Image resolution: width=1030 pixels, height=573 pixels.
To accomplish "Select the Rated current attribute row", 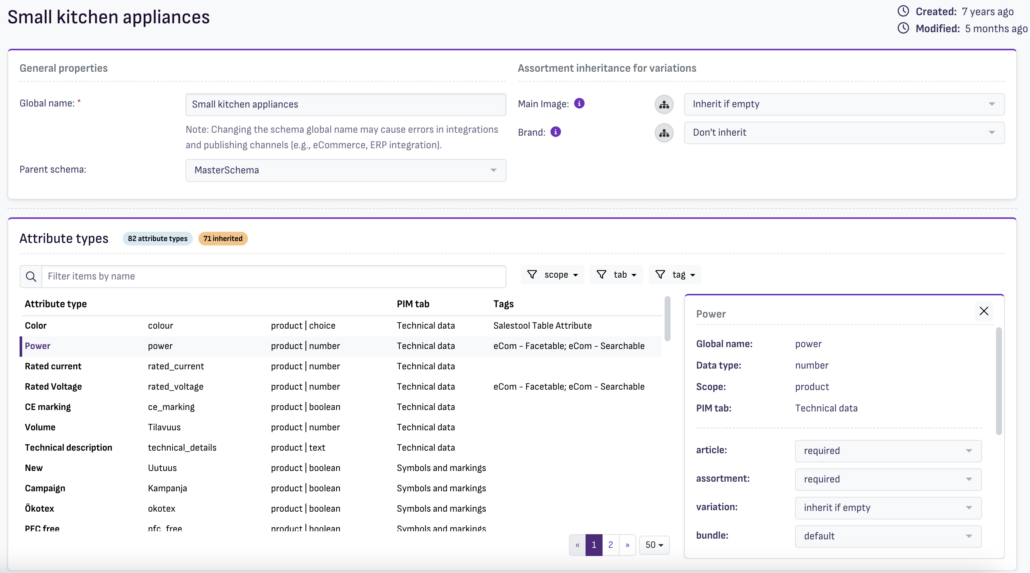I will click(x=341, y=367).
